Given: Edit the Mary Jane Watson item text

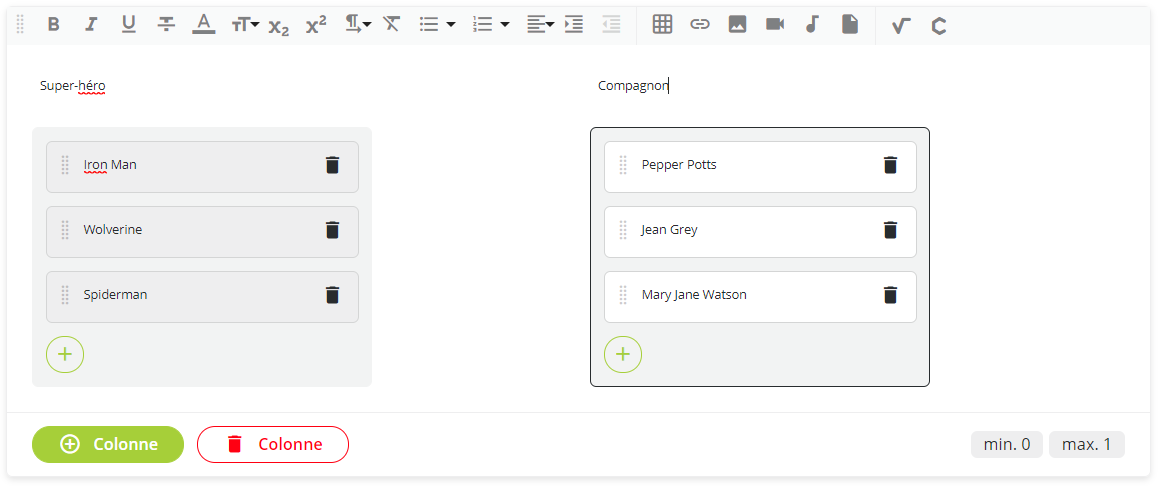Looking at the screenshot, I should [x=694, y=295].
